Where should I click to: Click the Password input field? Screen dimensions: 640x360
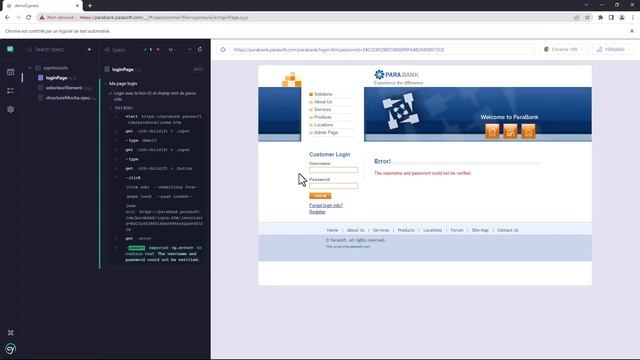333,186
